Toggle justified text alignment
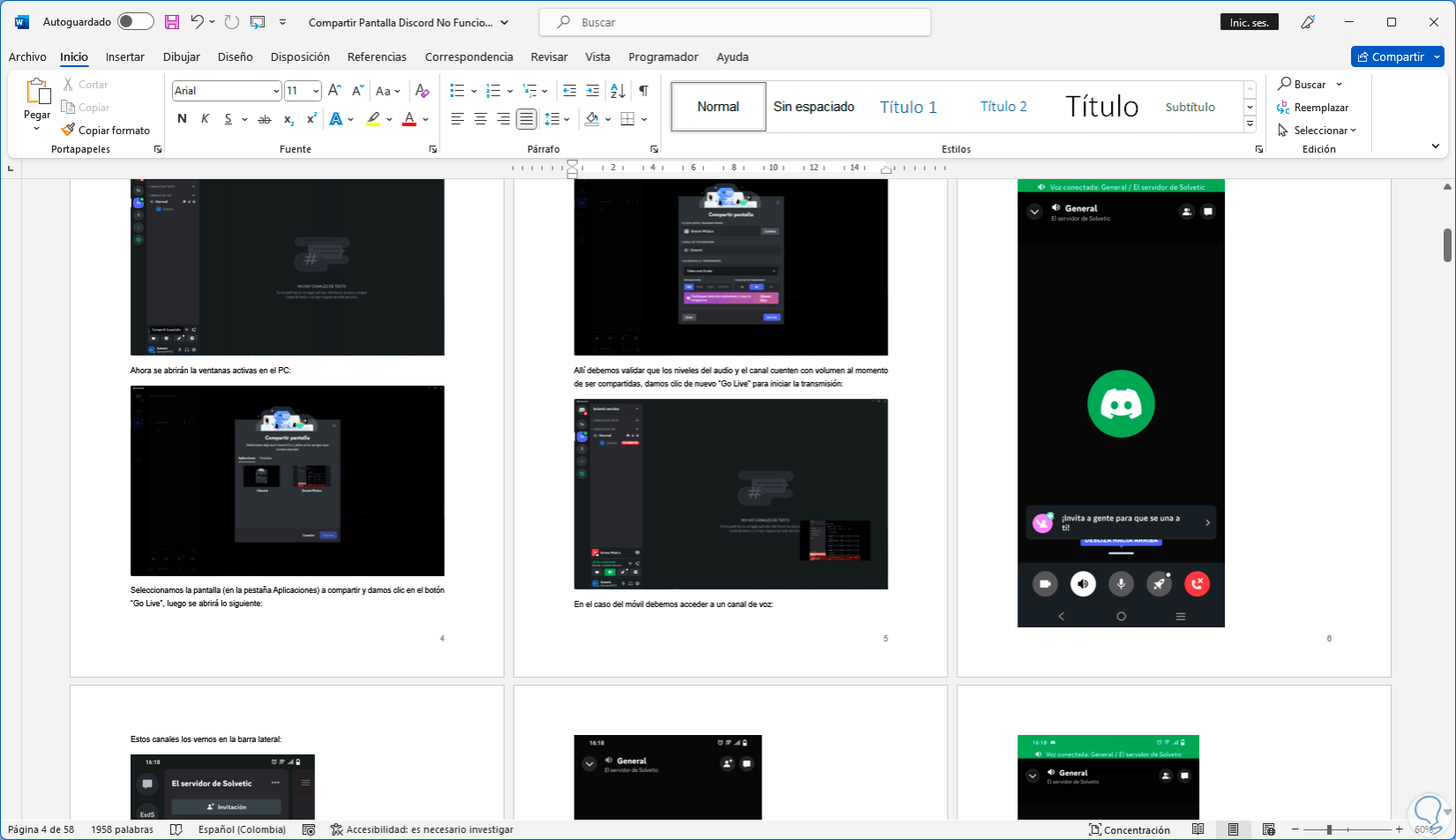 click(x=526, y=119)
